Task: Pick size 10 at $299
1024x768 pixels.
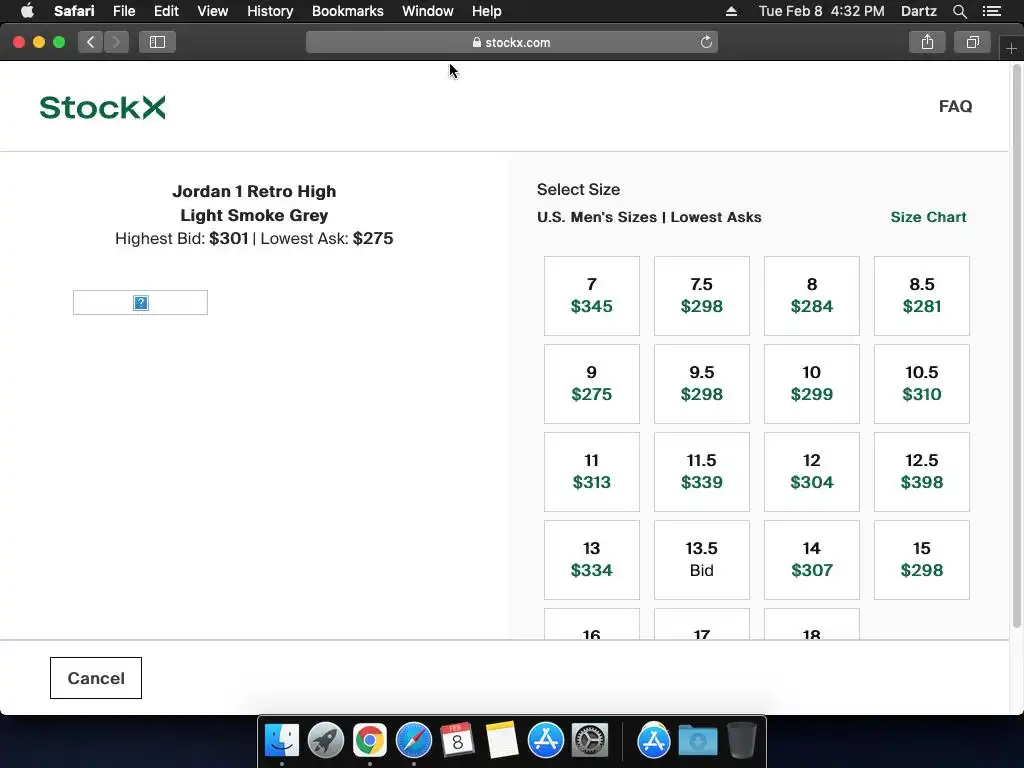Action: pyautogui.click(x=812, y=384)
